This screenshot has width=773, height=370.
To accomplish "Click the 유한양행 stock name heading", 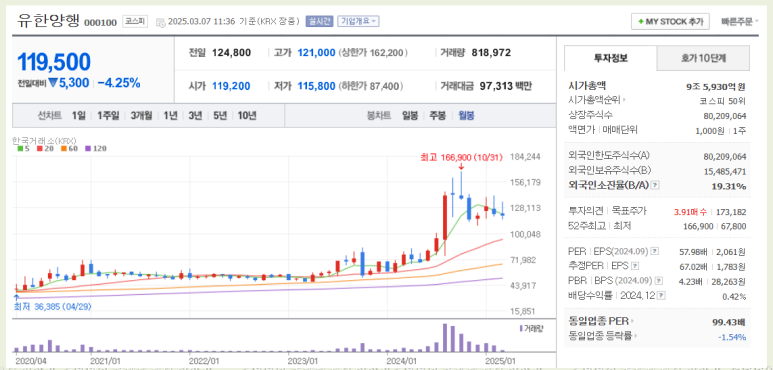I will pyautogui.click(x=48, y=20).
